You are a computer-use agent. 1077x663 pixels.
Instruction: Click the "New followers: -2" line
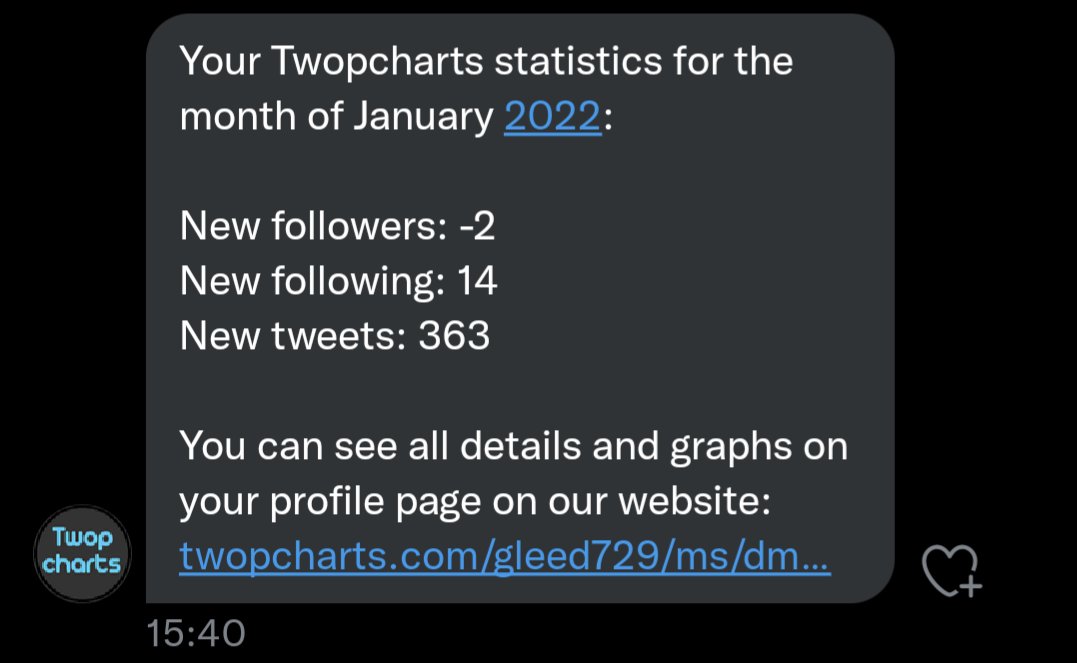(337, 228)
